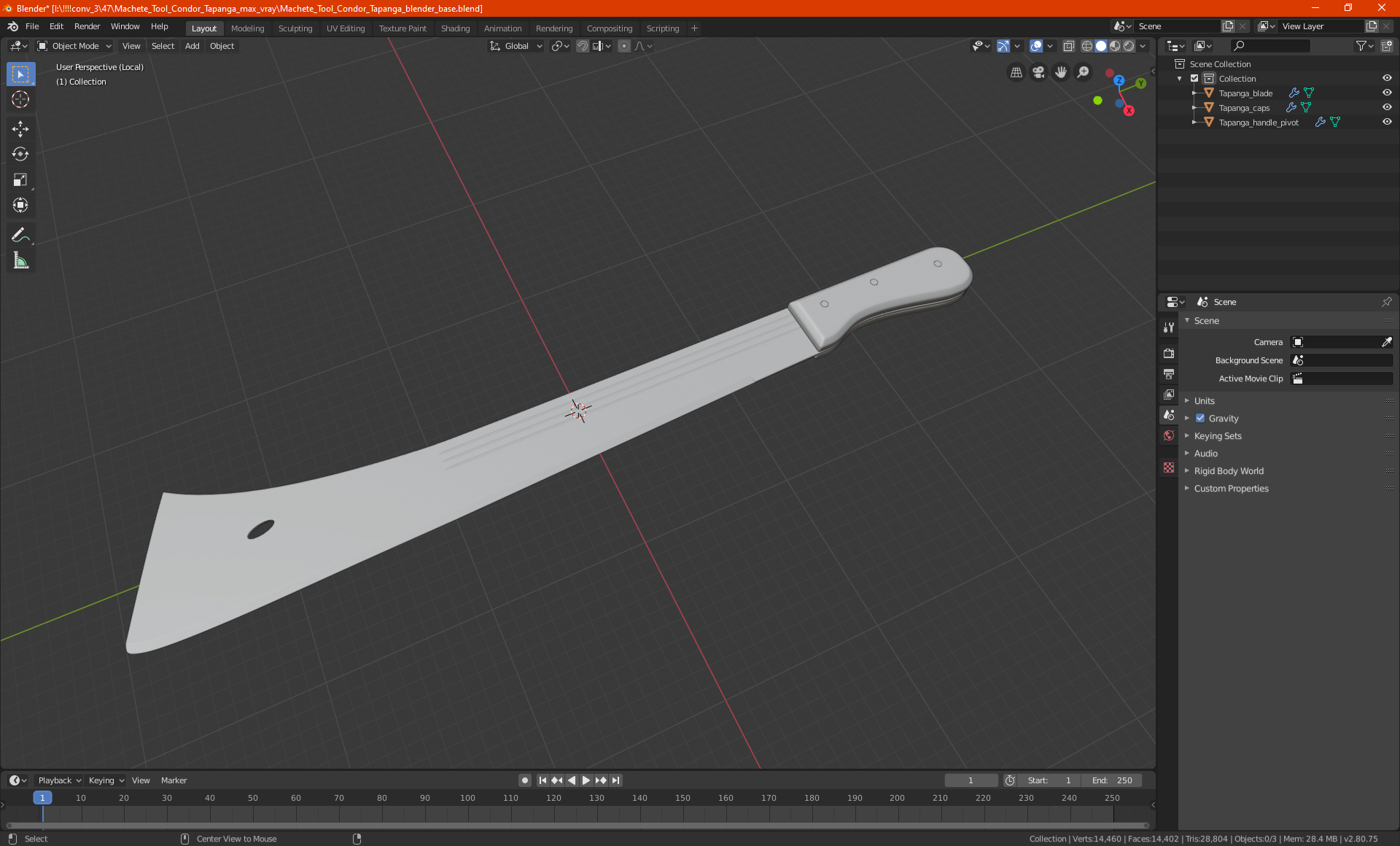Select the Rotate tool
1400x846 pixels.
pos(20,154)
